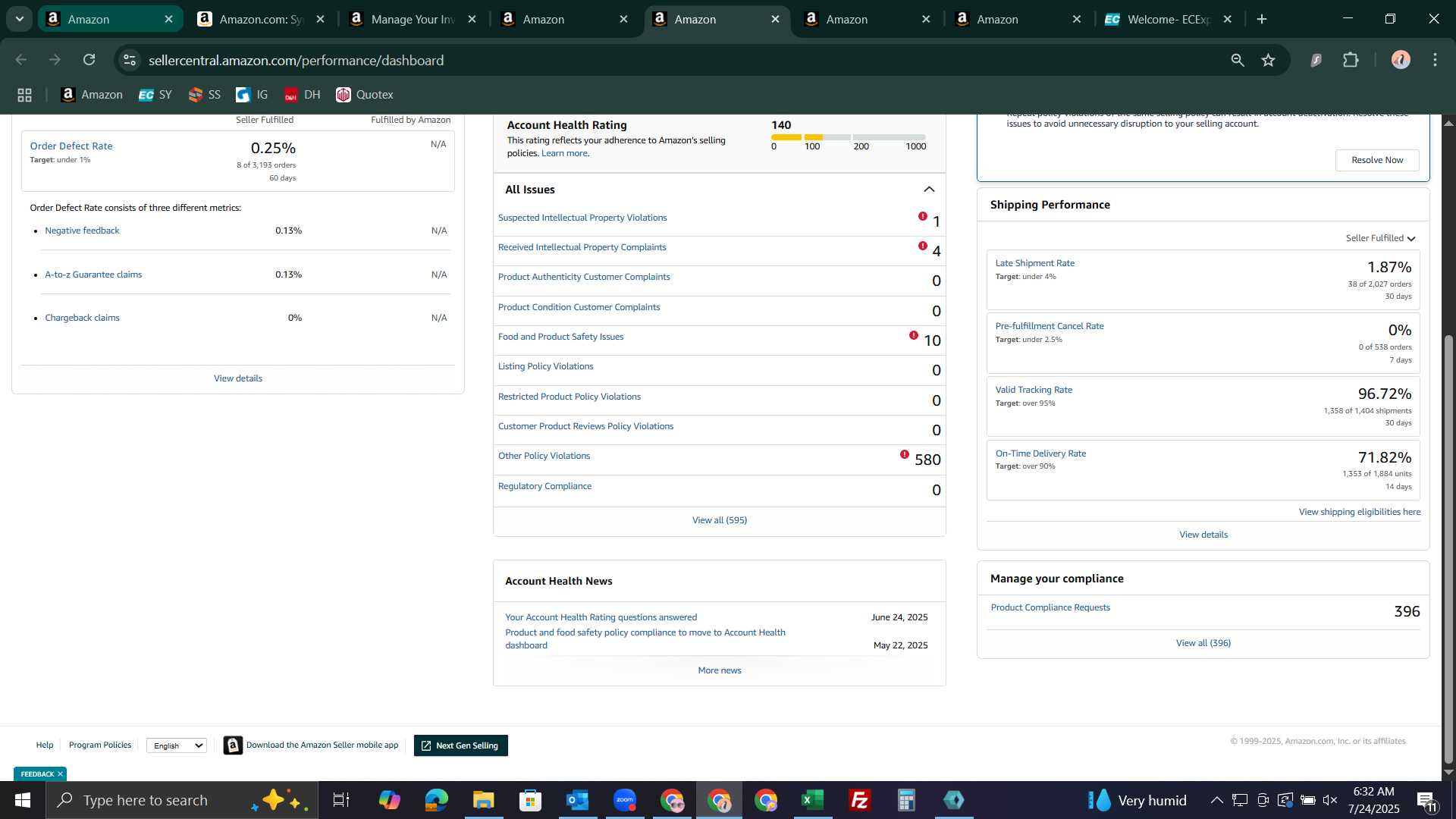
Task: Click the Resolve Now button
Action: pos(1377,160)
